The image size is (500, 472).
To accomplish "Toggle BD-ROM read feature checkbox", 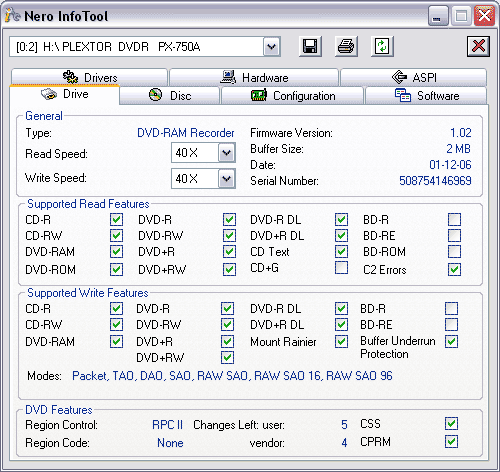I will (454, 252).
